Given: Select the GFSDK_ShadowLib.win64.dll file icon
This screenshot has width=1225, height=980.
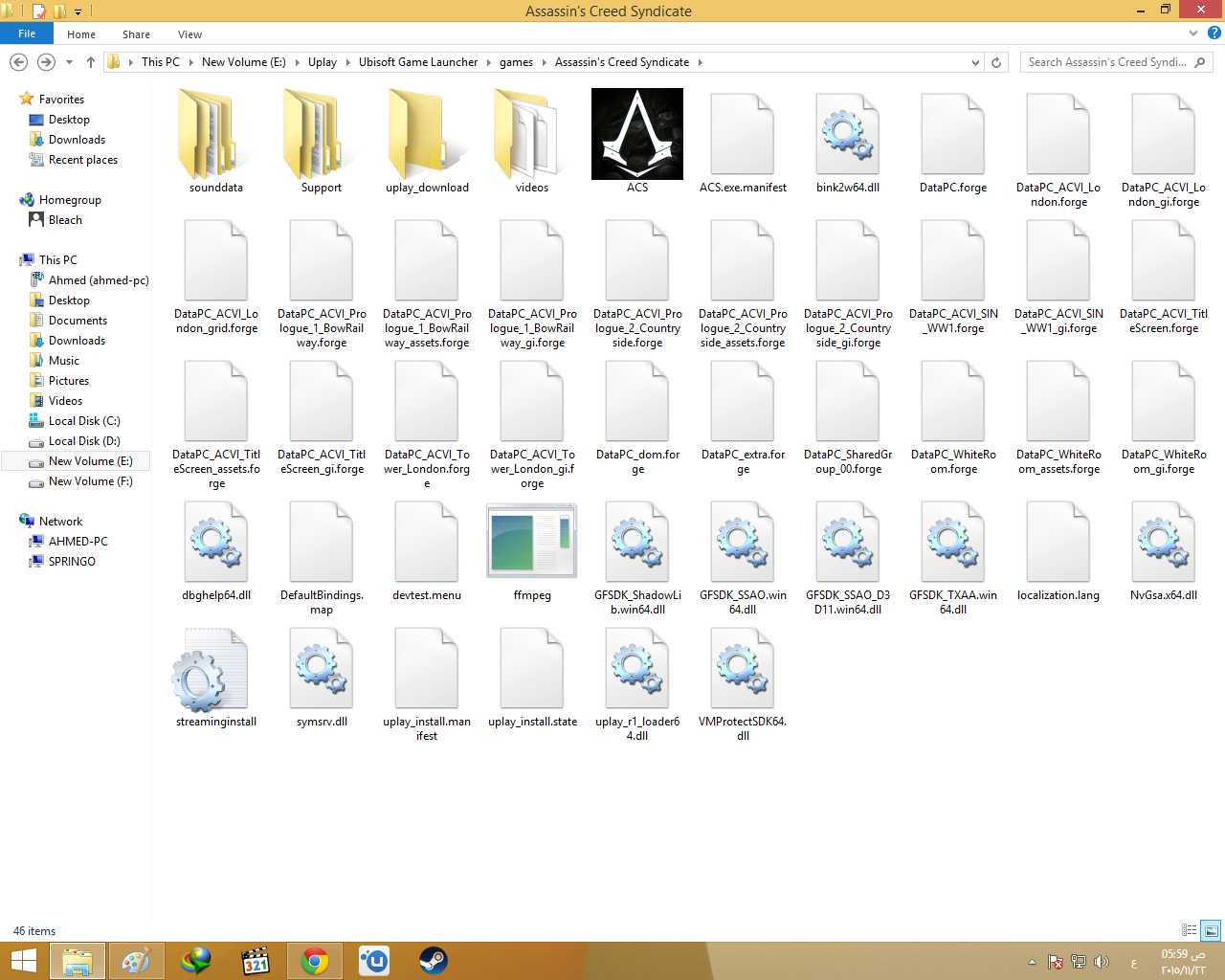Looking at the screenshot, I should pyautogui.click(x=637, y=542).
